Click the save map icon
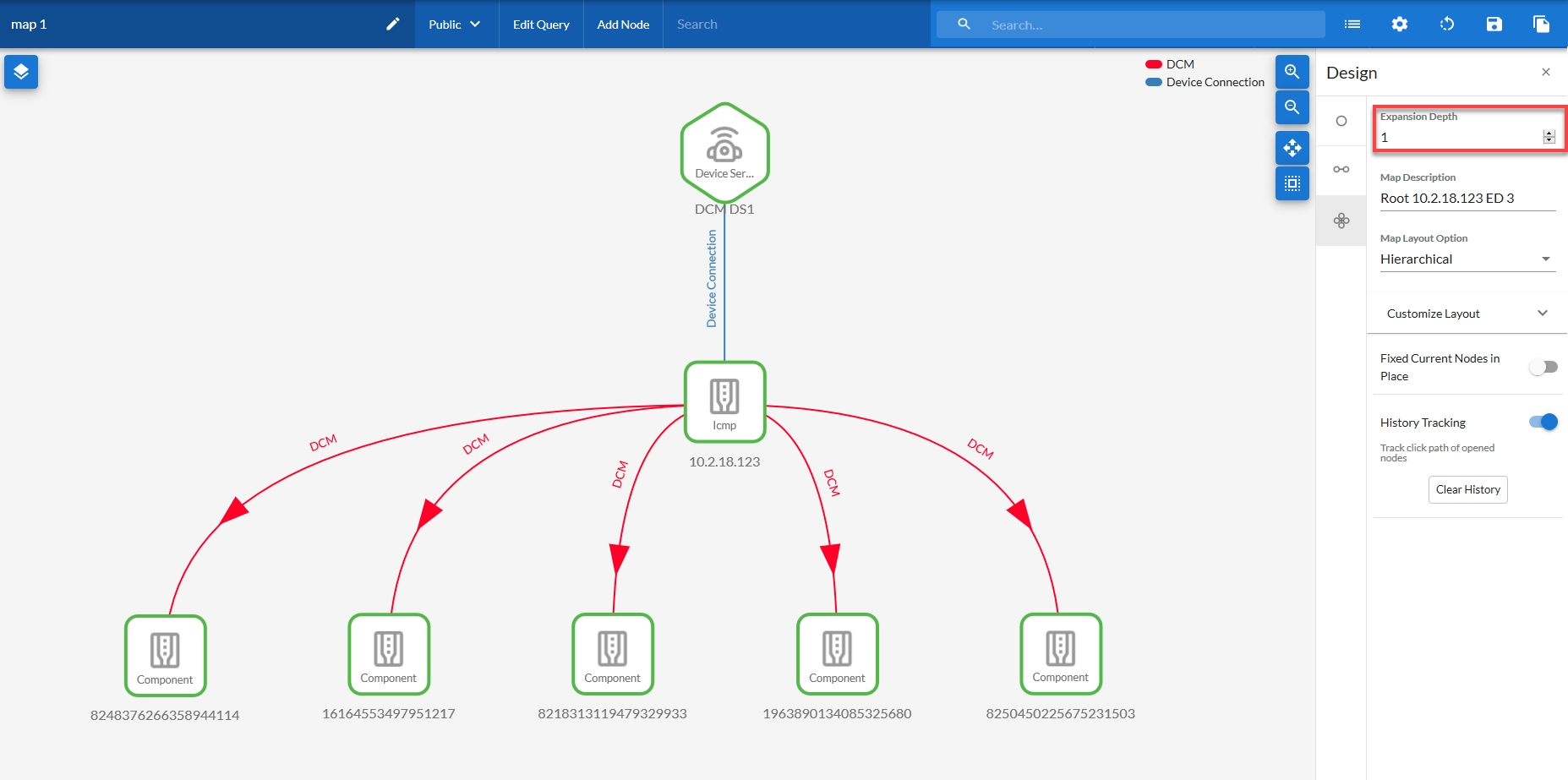 point(1494,25)
